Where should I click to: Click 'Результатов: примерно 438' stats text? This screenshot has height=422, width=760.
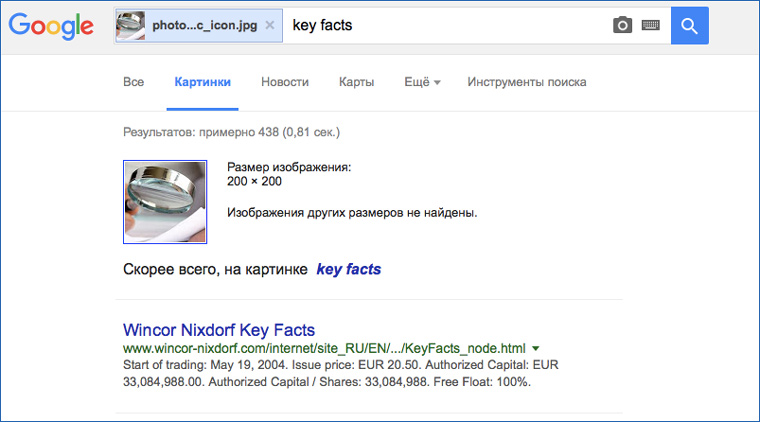click(x=232, y=132)
